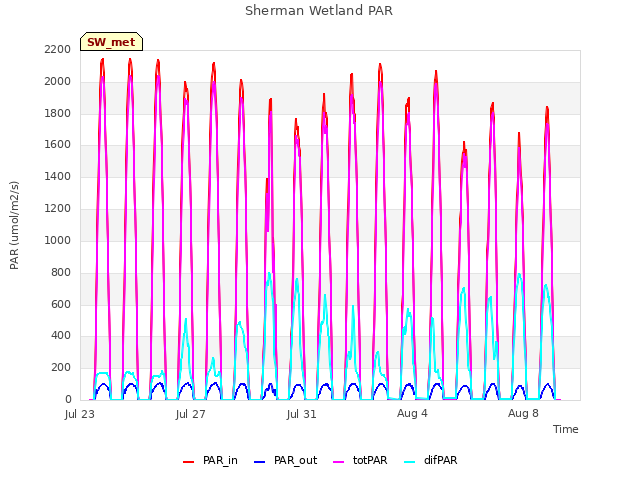Click the 0 y-axis tick label
This screenshot has width=640, height=480.
[x=68, y=399]
